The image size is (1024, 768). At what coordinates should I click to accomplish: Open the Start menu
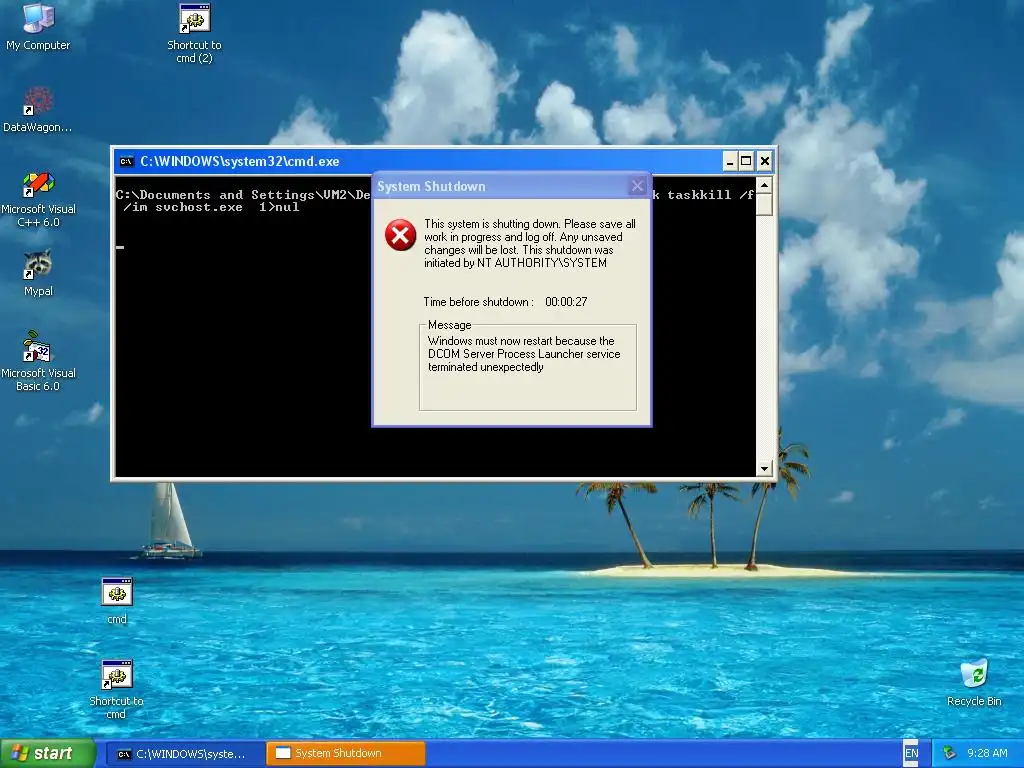pos(48,753)
